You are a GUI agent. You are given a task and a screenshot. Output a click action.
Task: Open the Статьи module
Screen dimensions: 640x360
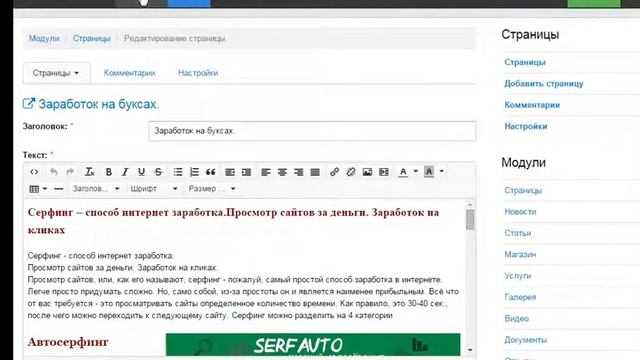(x=518, y=233)
